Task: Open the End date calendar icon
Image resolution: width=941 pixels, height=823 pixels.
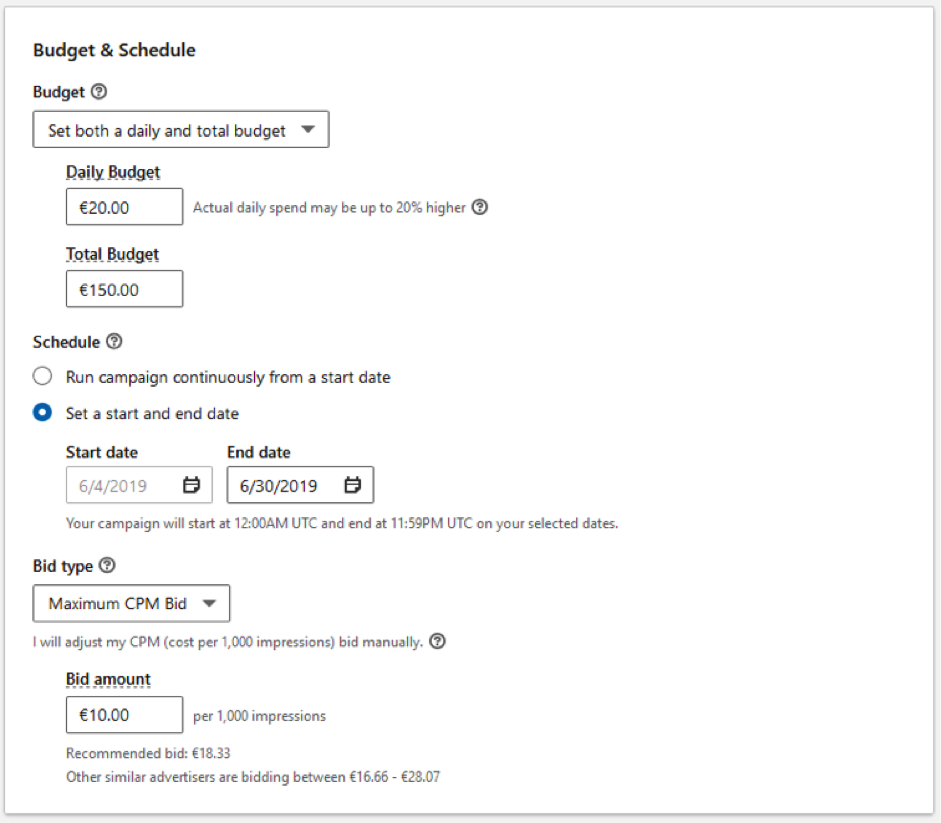Action: [x=353, y=486]
